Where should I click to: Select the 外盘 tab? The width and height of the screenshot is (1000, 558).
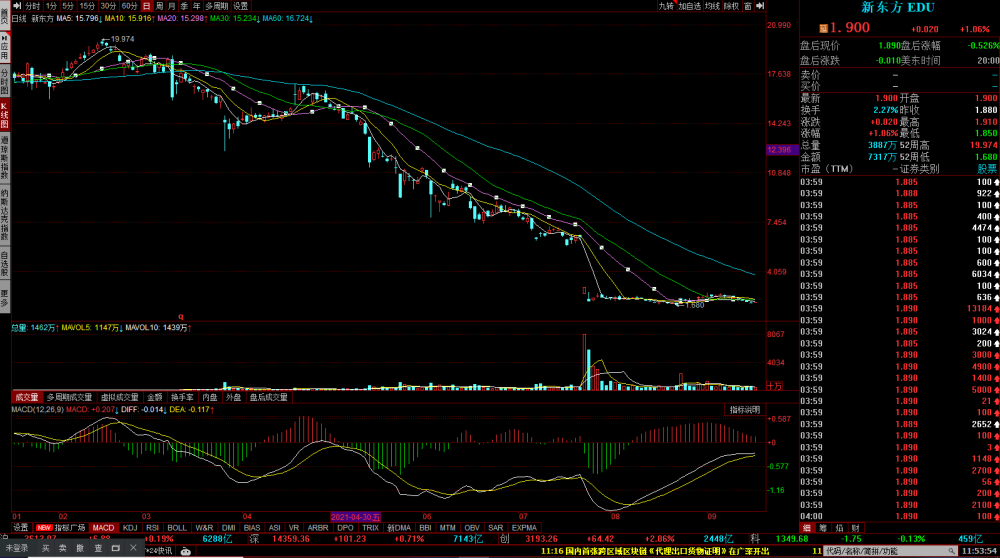click(233, 397)
